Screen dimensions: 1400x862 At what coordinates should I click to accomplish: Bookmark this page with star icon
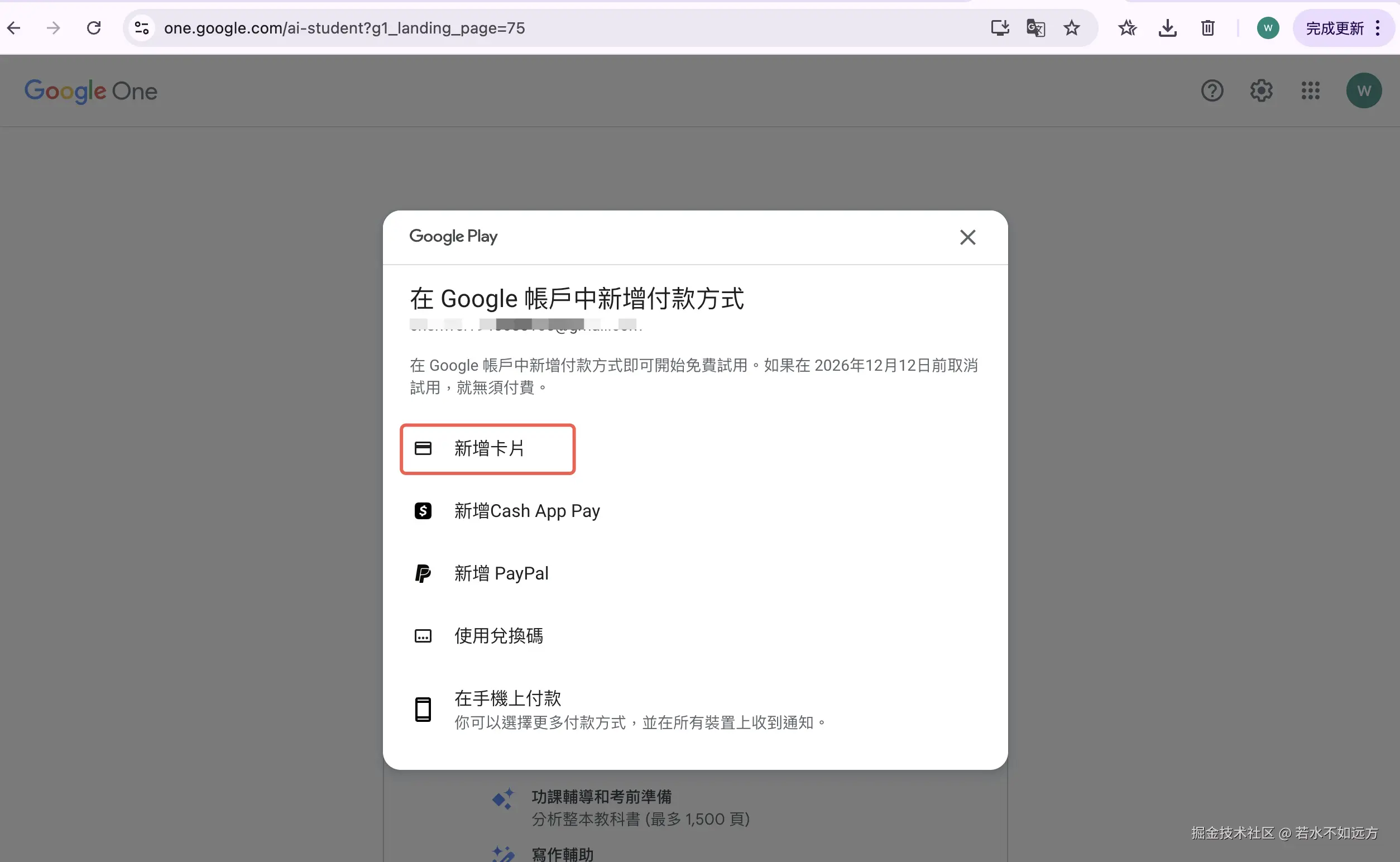pos(1071,28)
